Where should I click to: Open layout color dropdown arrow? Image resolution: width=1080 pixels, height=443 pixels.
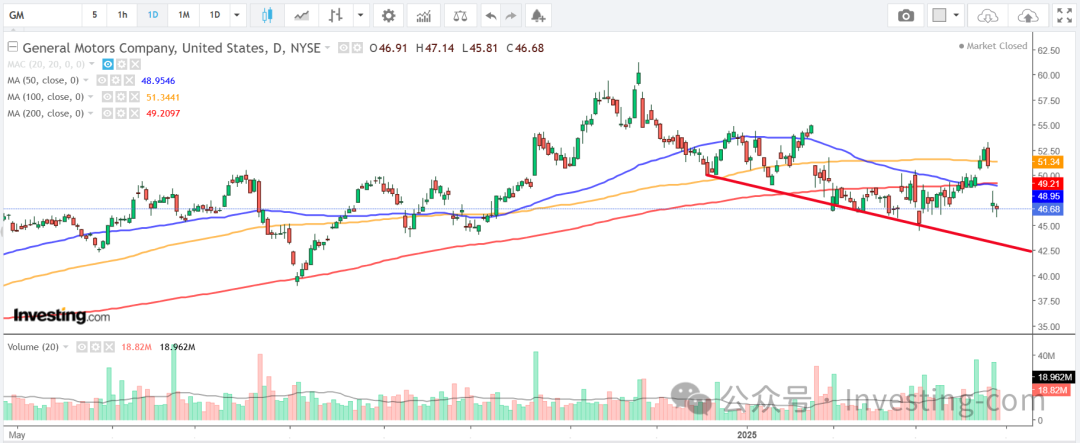click(955, 14)
